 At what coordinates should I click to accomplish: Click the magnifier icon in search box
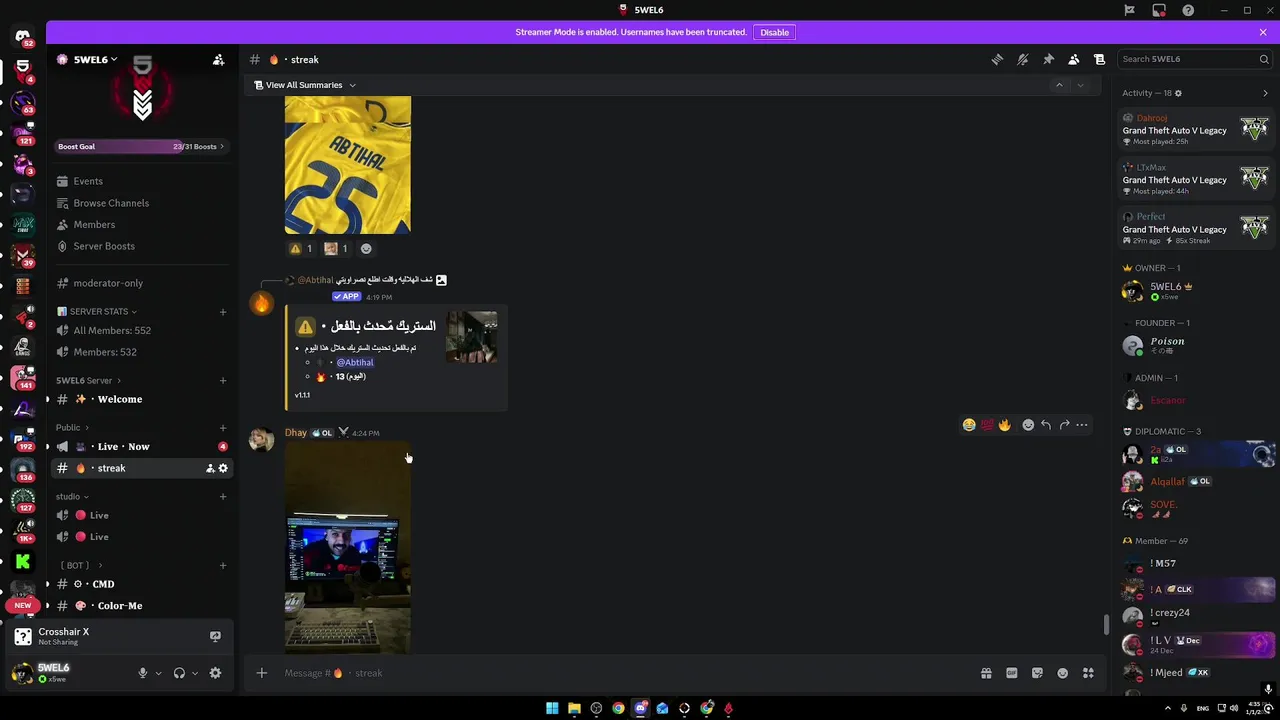click(x=1264, y=59)
